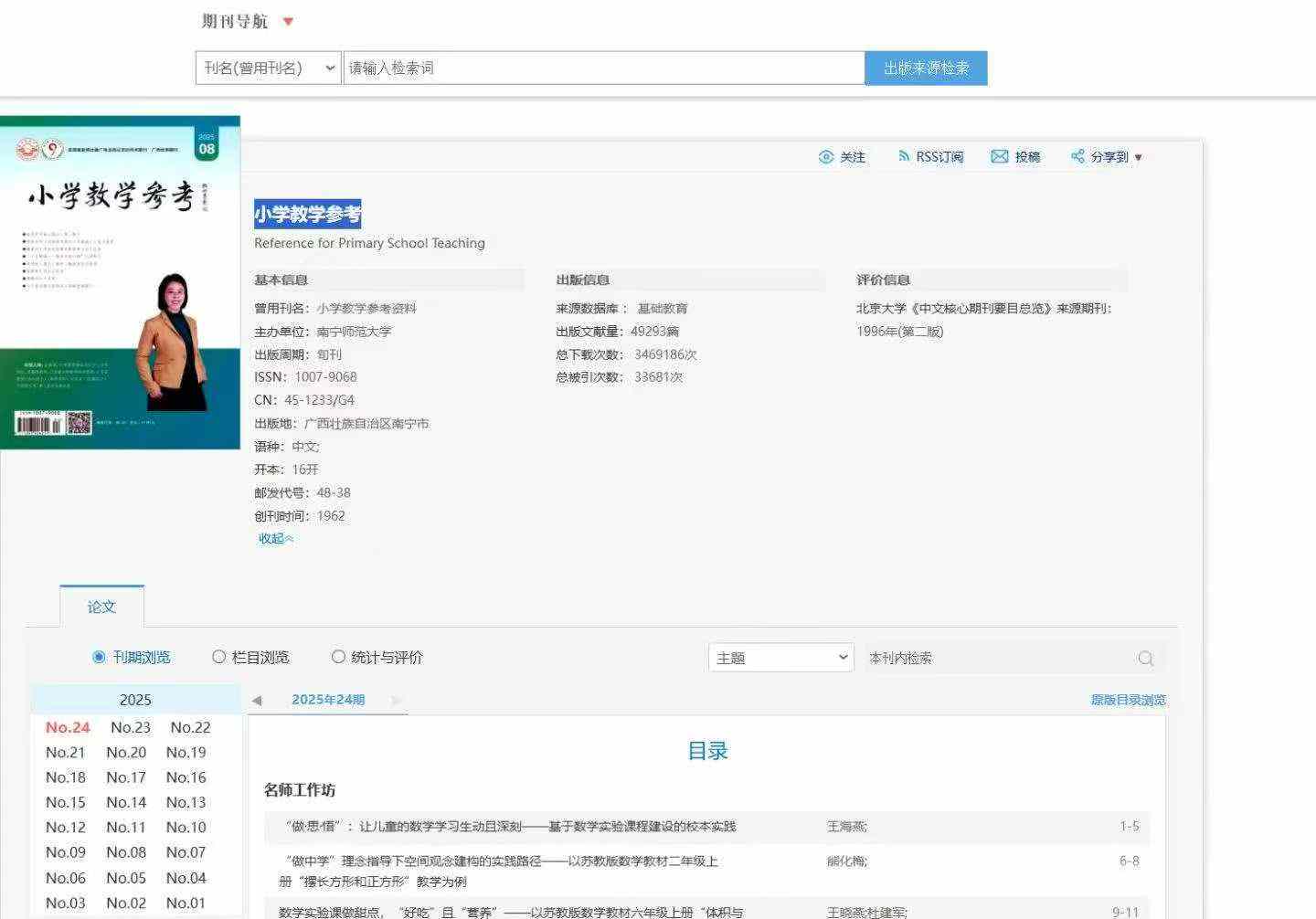Select 刊期浏览 radio button
Screen dimensions: 1316x919
click(99, 657)
